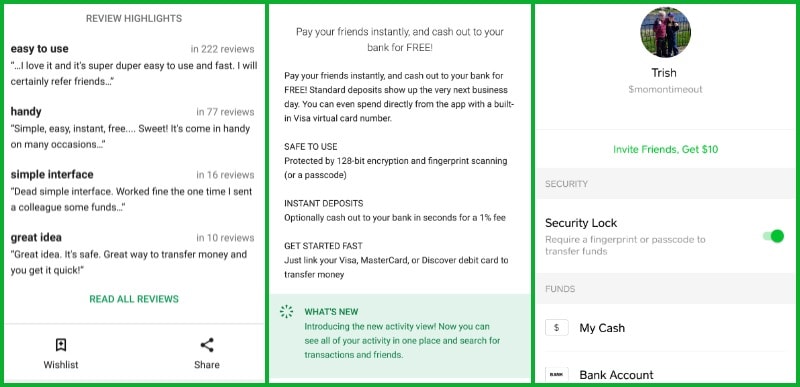This screenshot has height=387, width=800.
Task: Select the 'handy' review highlight
Action: coord(133,128)
